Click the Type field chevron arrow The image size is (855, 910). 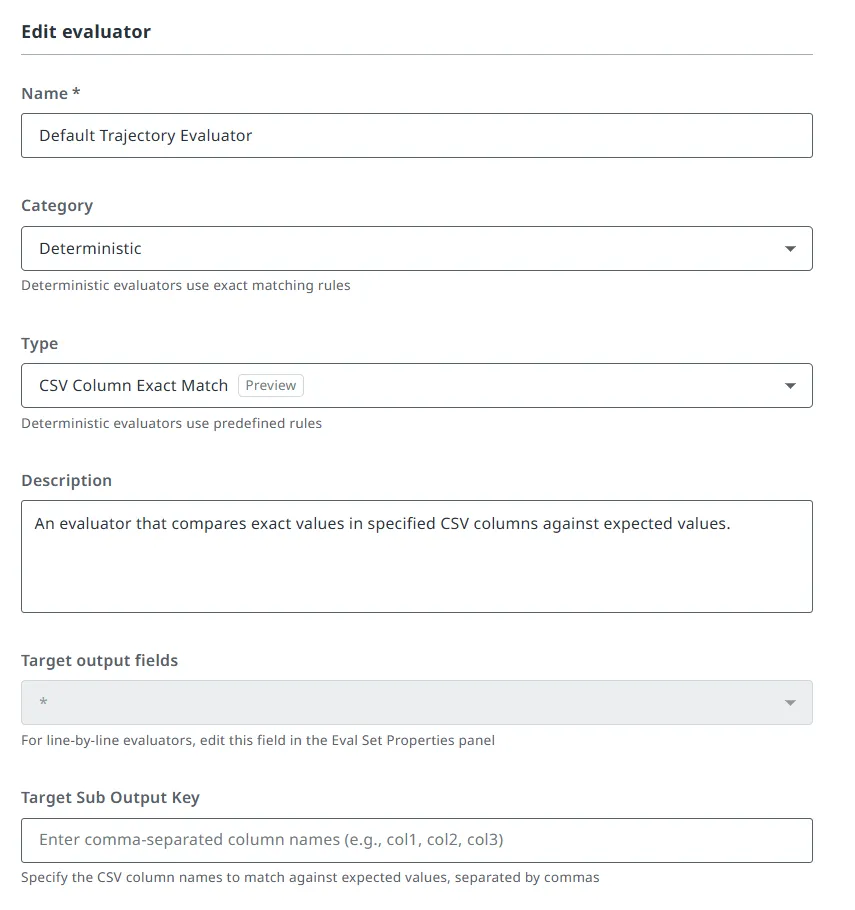(x=789, y=385)
